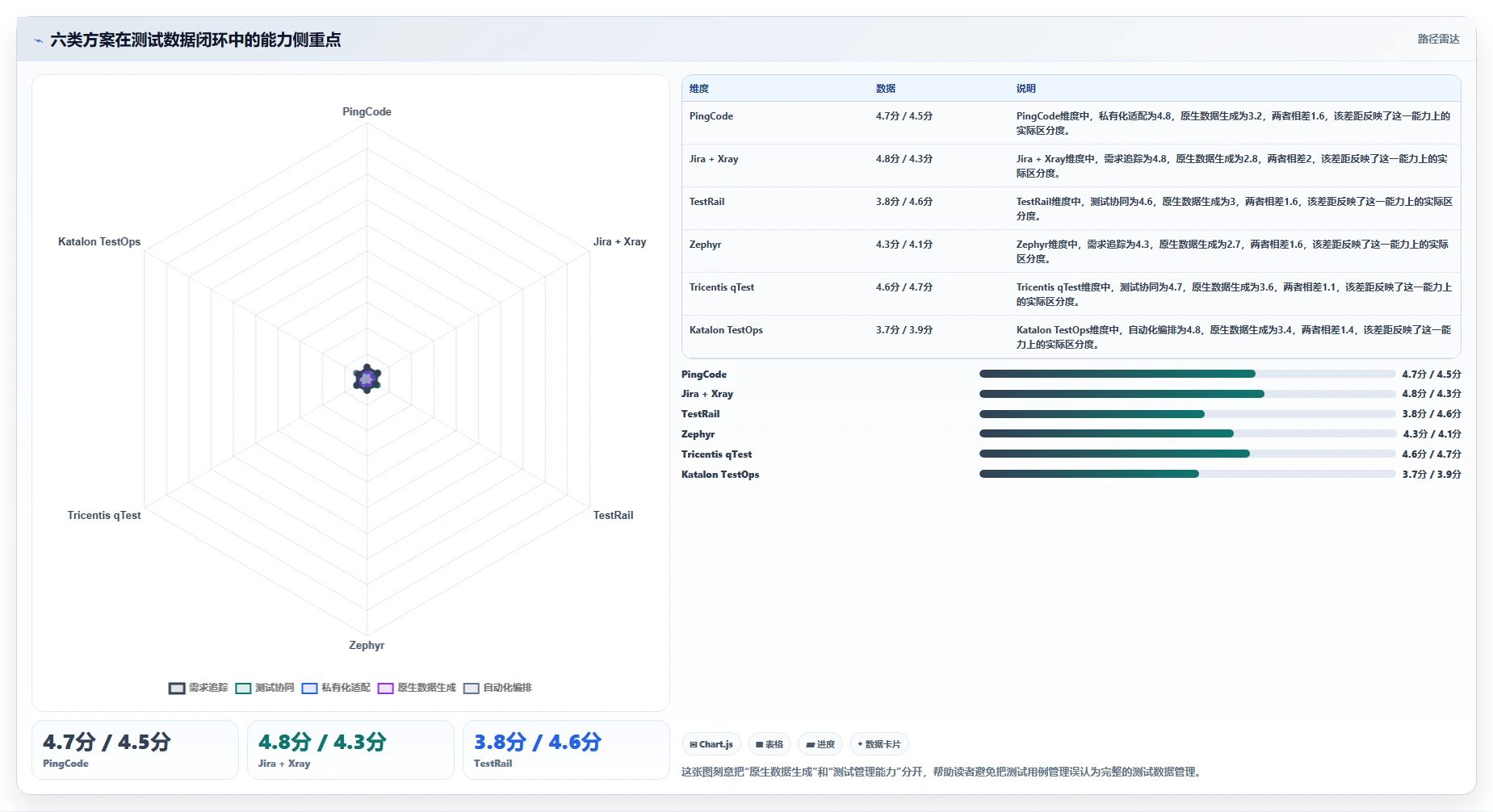Click the data cluster at the radar center
1493x812 pixels.
pyautogui.click(x=367, y=379)
